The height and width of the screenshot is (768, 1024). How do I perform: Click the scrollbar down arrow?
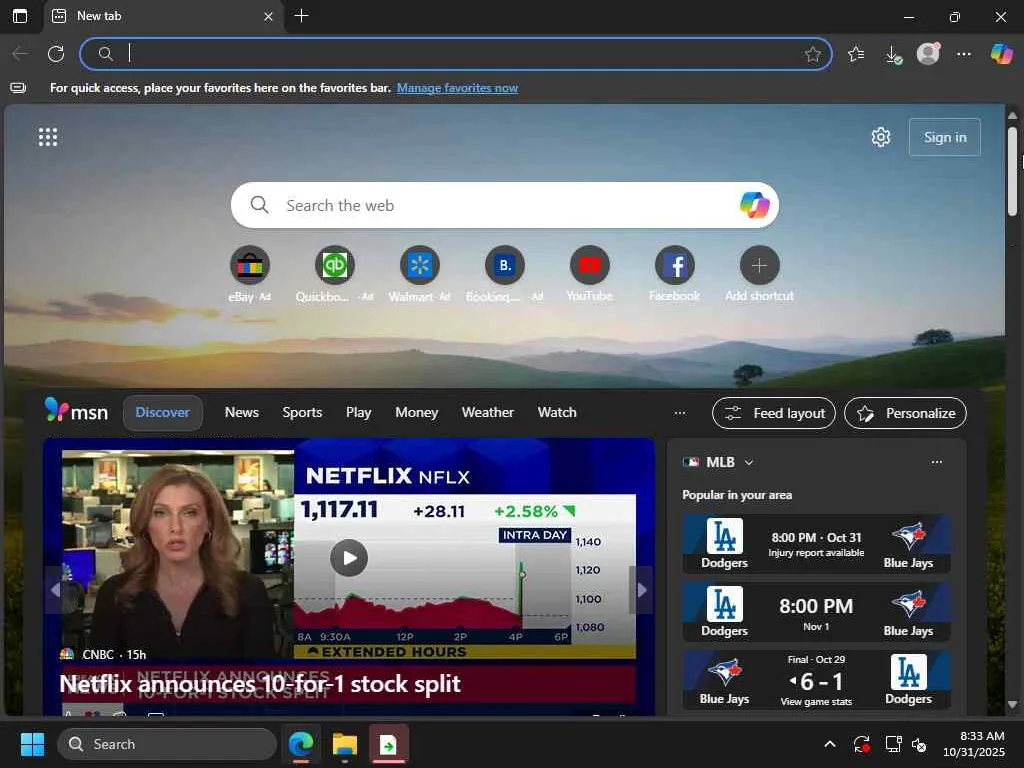[x=1012, y=704]
